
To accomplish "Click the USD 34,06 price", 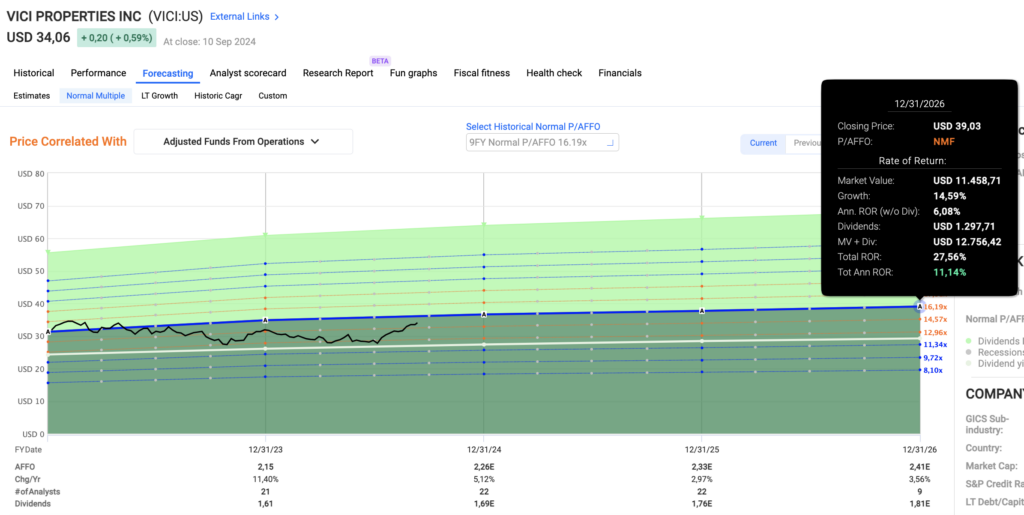I will (39, 37).
